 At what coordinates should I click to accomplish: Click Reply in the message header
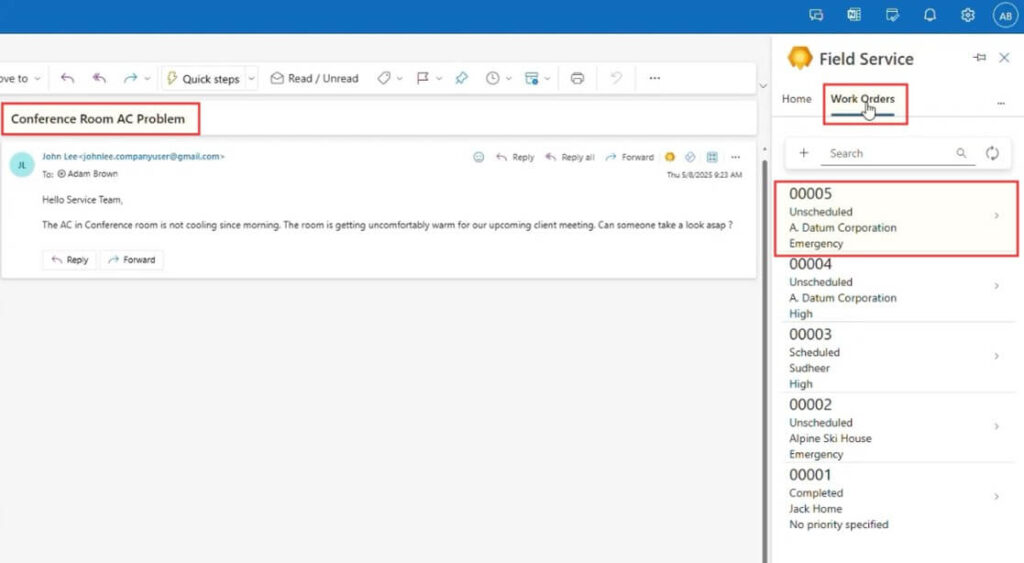(x=515, y=157)
